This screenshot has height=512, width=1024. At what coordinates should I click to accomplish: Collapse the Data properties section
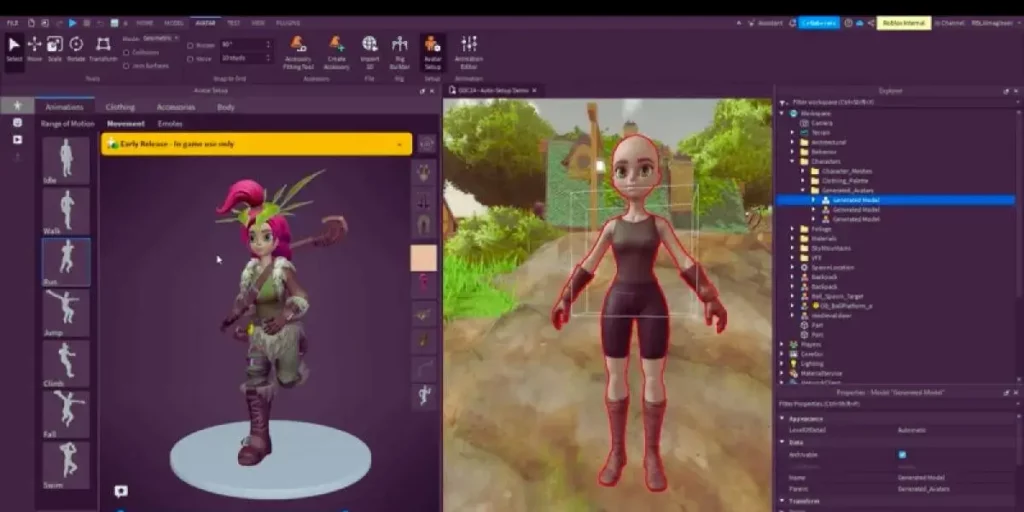(x=782, y=442)
